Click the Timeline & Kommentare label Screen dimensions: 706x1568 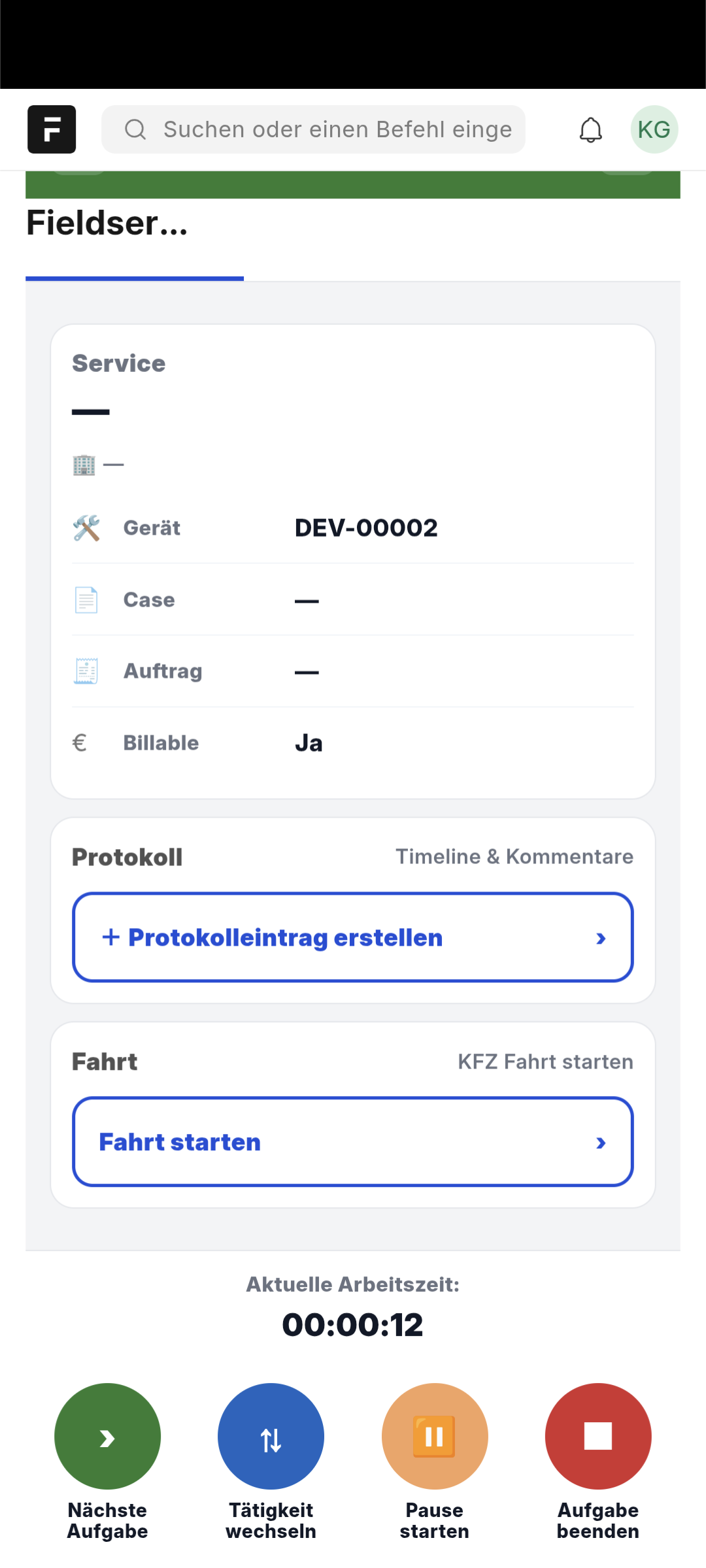[x=514, y=857]
